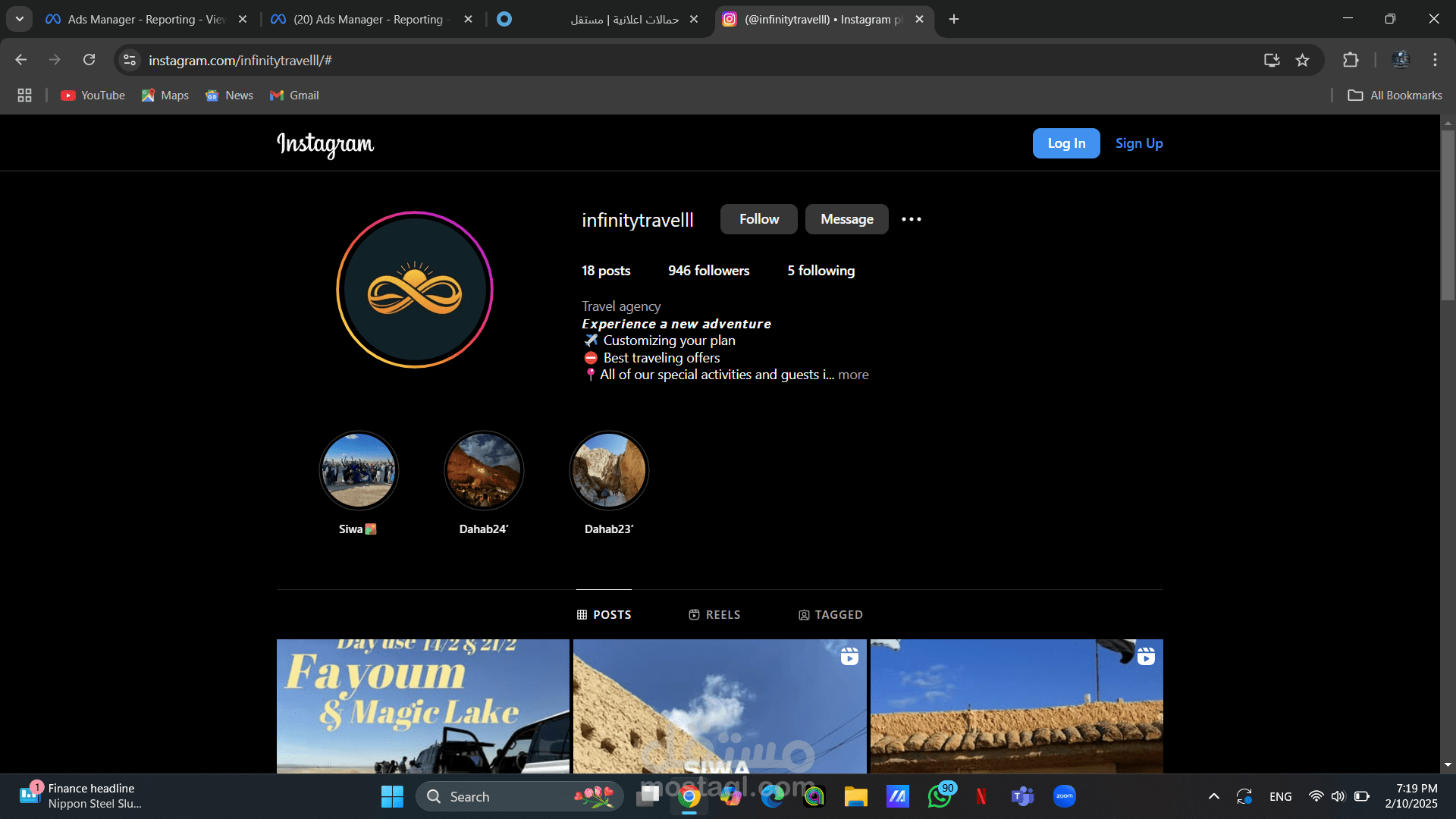Bookmark this page with the star icon
This screenshot has height=819, width=1456.
1302,60
